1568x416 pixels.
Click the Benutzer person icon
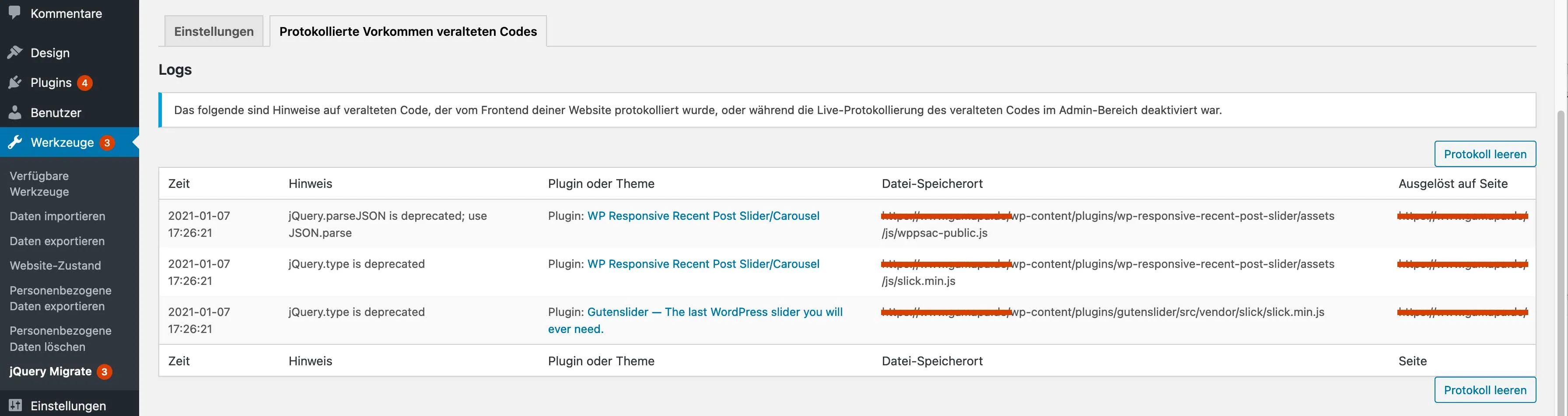(x=14, y=112)
